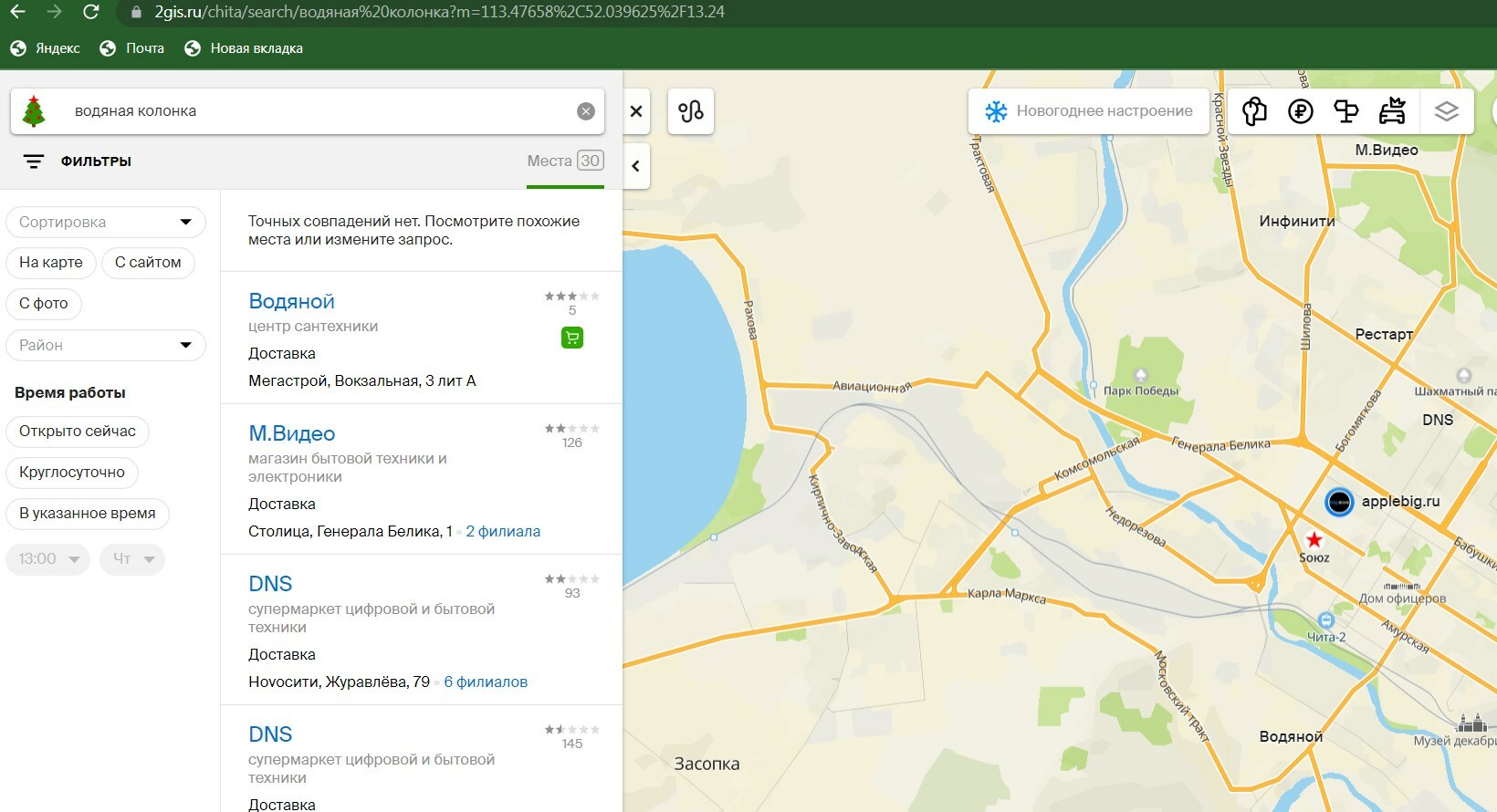Click the Шахматный парк marker icon
Screen dimensions: 1497x812
pyautogui.click(x=1464, y=375)
